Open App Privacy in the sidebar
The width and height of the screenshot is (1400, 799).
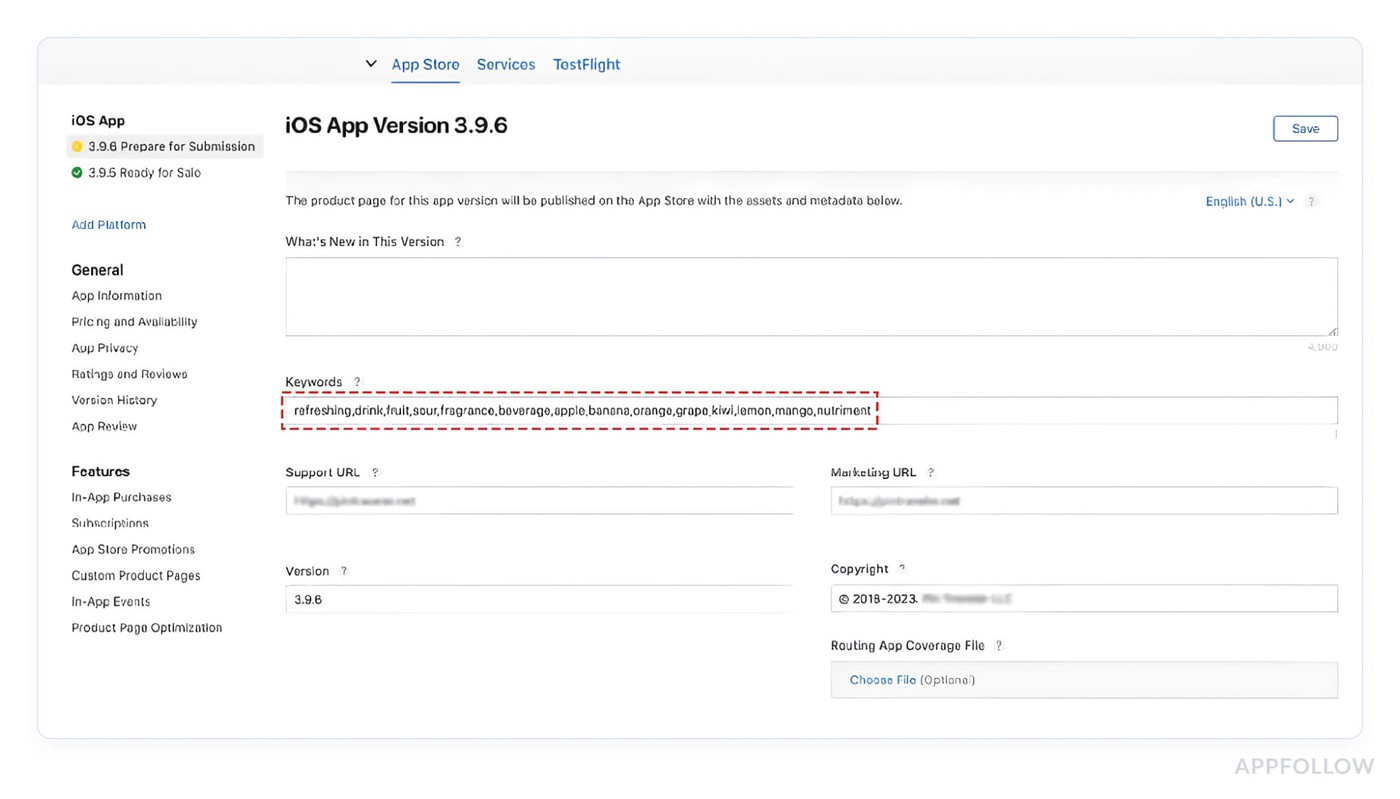104,347
